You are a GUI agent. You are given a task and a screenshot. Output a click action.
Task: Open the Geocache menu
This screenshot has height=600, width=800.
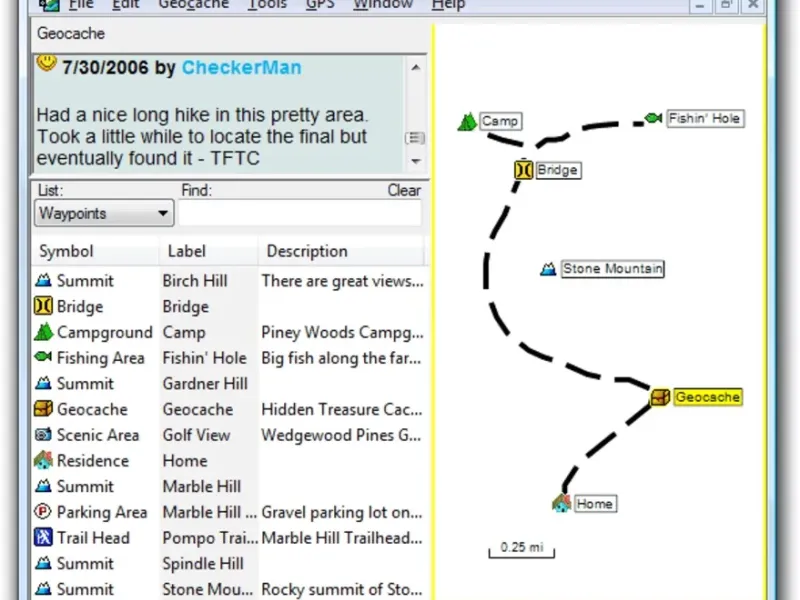[193, 5]
